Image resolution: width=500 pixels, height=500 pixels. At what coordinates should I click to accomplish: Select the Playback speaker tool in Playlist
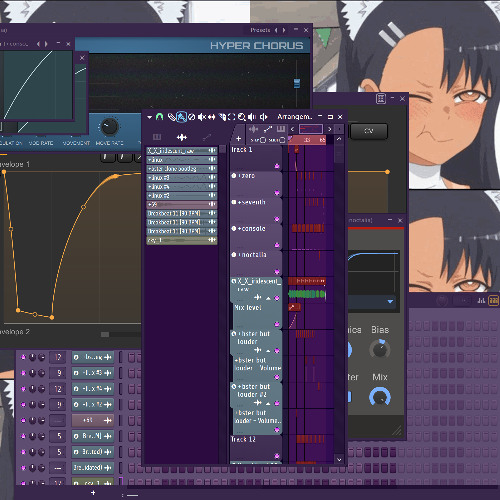[x=252, y=117]
